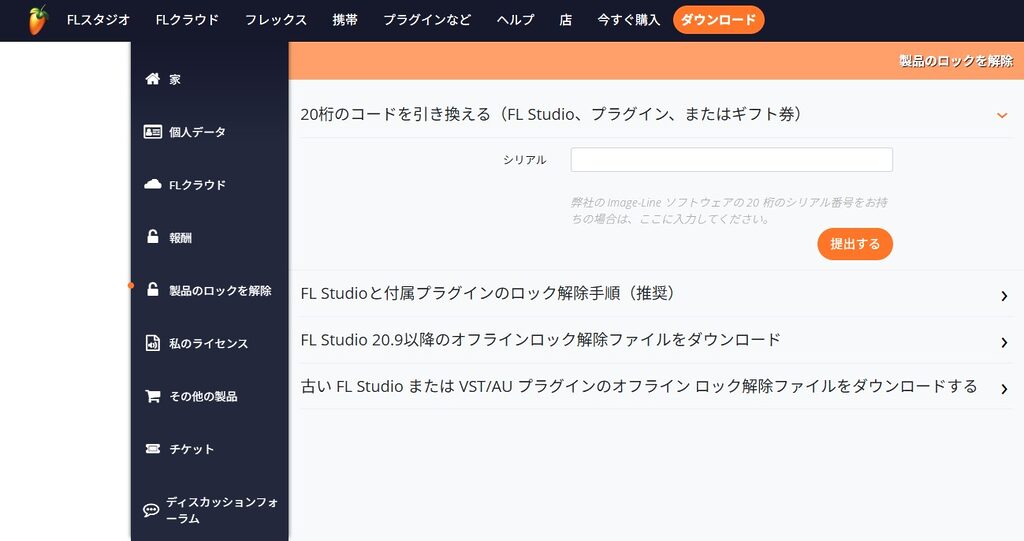Open 報酬 sidebar link
The width and height of the screenshot is (1024, 541).
tap(180, 238)
